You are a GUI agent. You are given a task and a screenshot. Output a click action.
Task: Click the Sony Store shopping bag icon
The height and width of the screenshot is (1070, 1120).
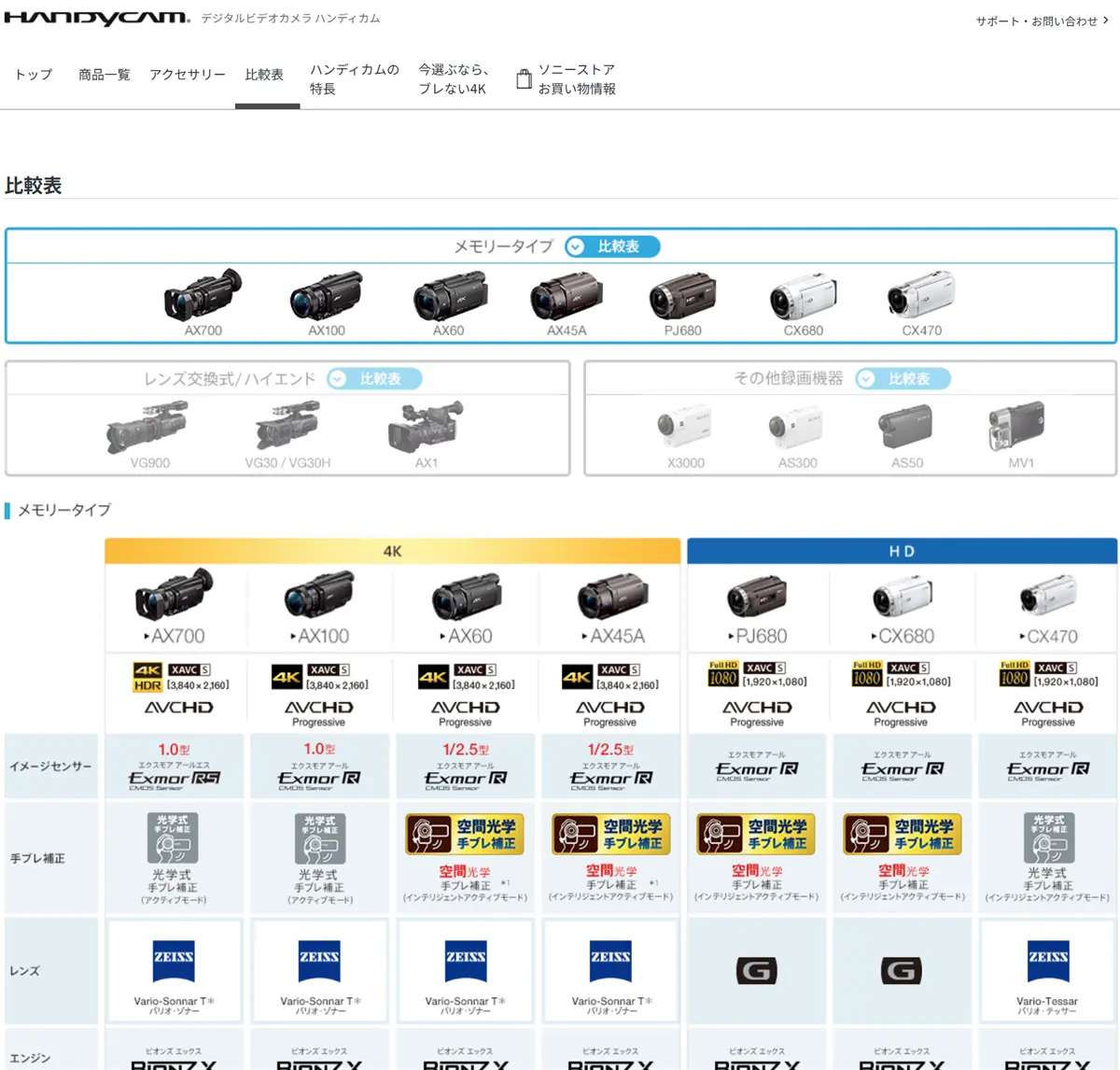point(525,79)
